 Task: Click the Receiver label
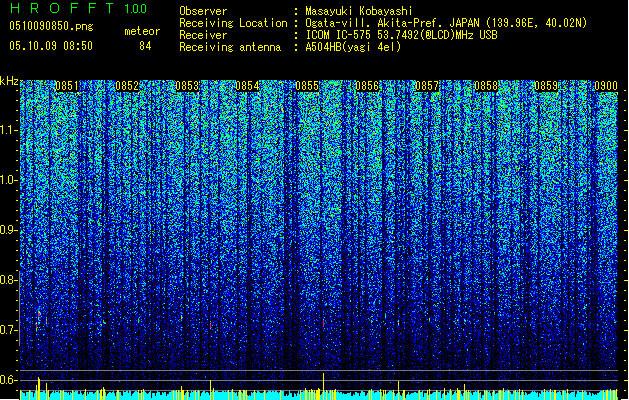203,35
